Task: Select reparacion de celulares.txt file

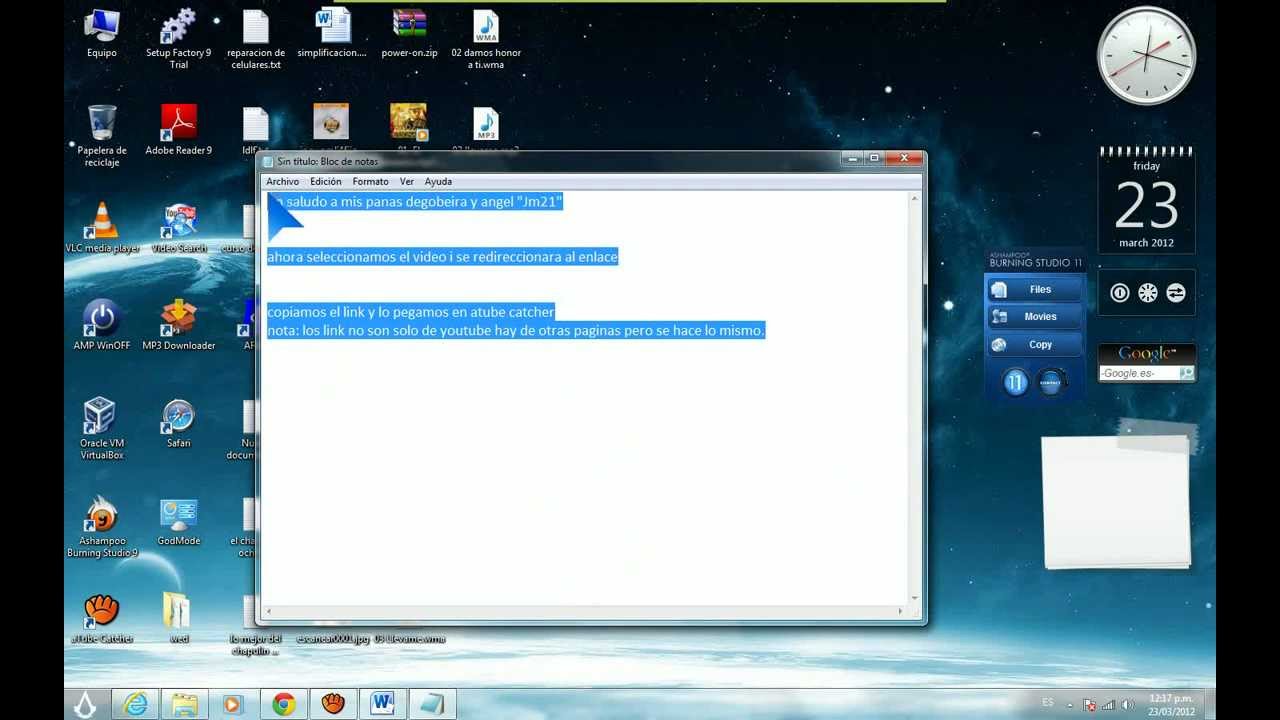Action: (256, 40)
